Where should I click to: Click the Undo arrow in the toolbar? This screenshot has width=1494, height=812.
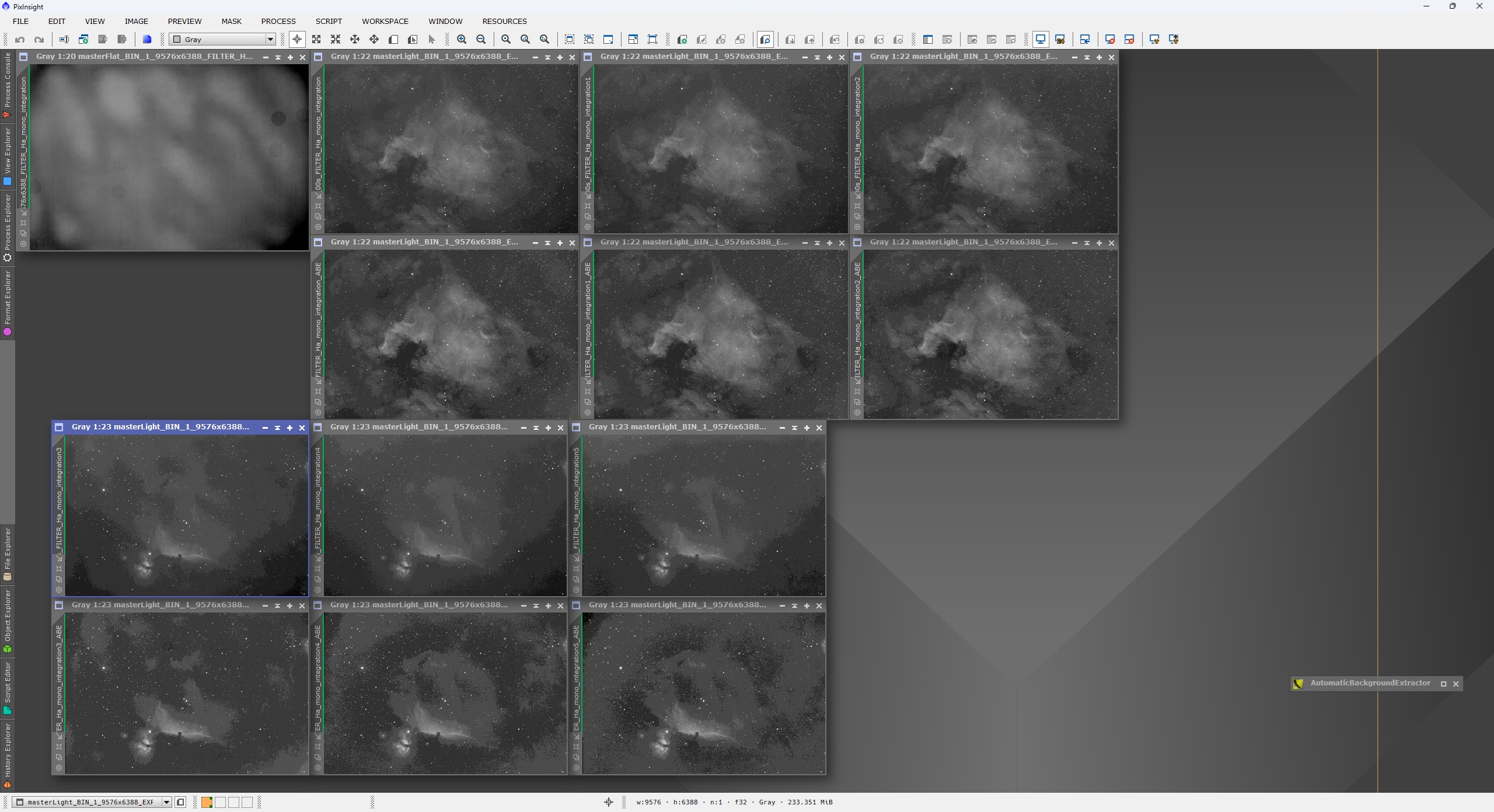point(20,40)
